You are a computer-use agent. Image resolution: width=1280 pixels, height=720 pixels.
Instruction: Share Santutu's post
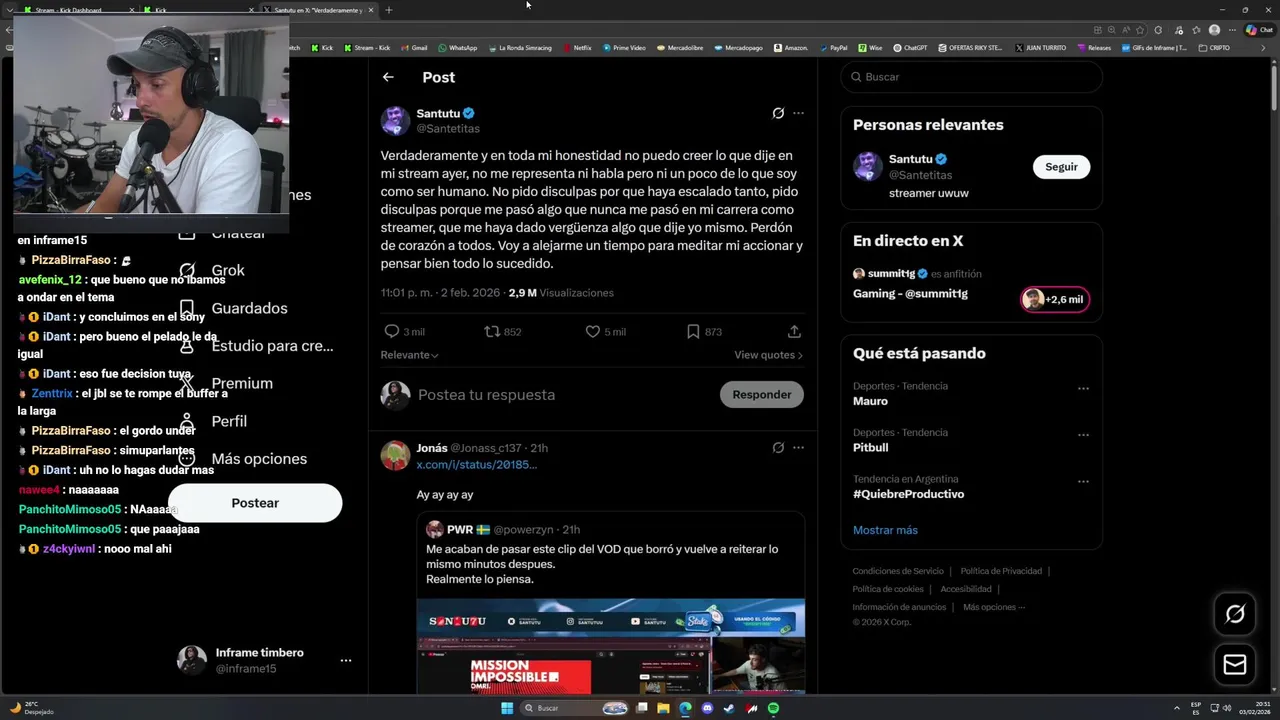794,332
